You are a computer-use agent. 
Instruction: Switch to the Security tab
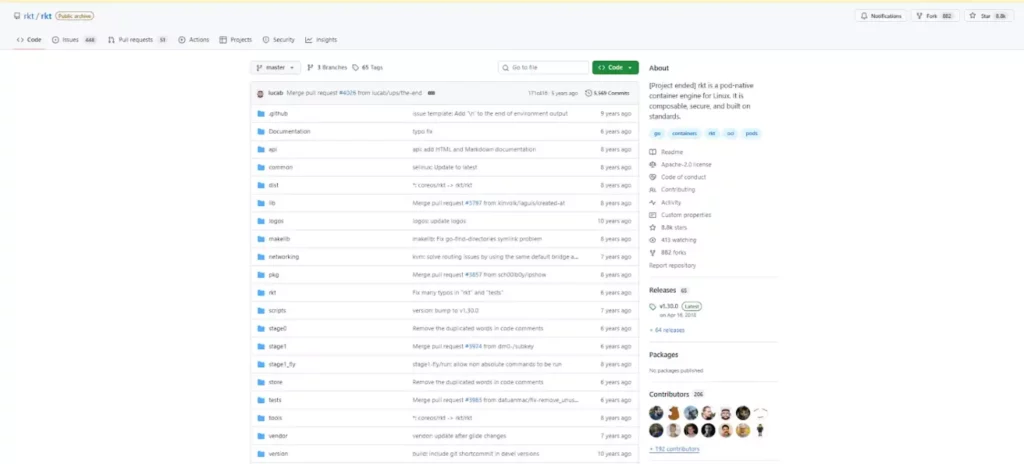pos(278,40)
